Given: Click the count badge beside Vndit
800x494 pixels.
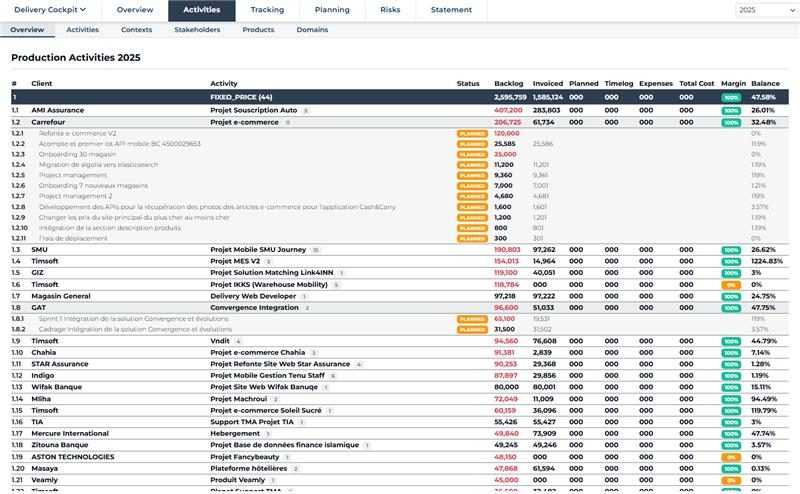Looking at the screenshot, I should coord(238,341).
